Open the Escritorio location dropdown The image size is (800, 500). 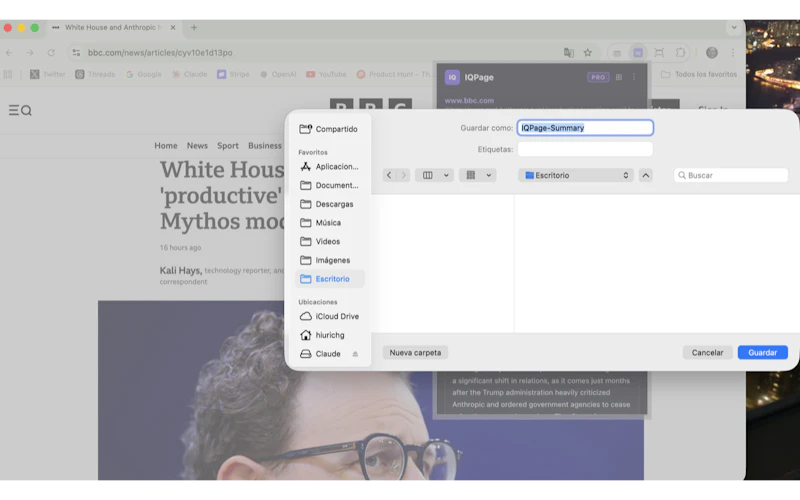click(x=576, y=175)
